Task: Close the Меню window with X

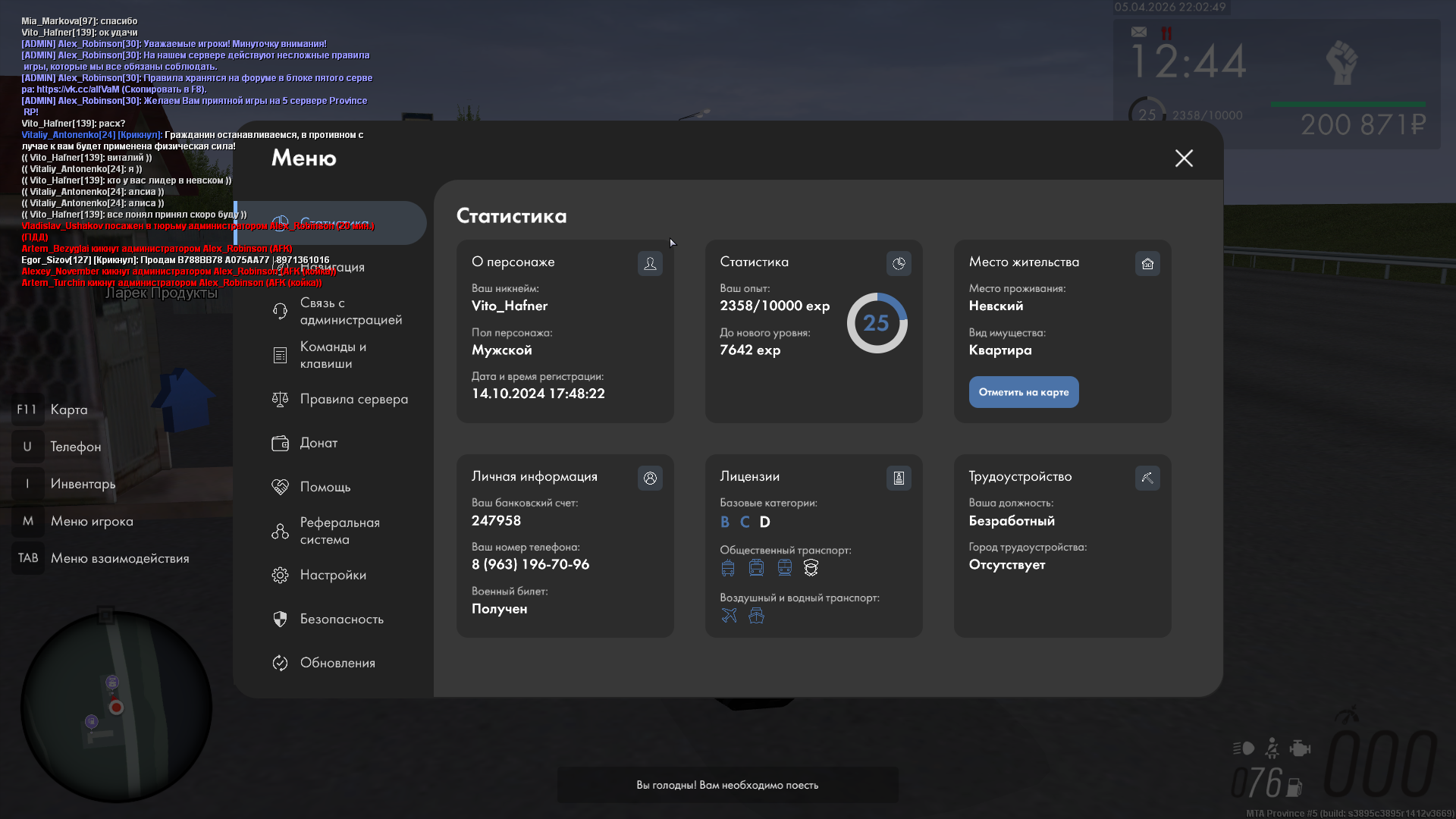Action: point(1184,158)
